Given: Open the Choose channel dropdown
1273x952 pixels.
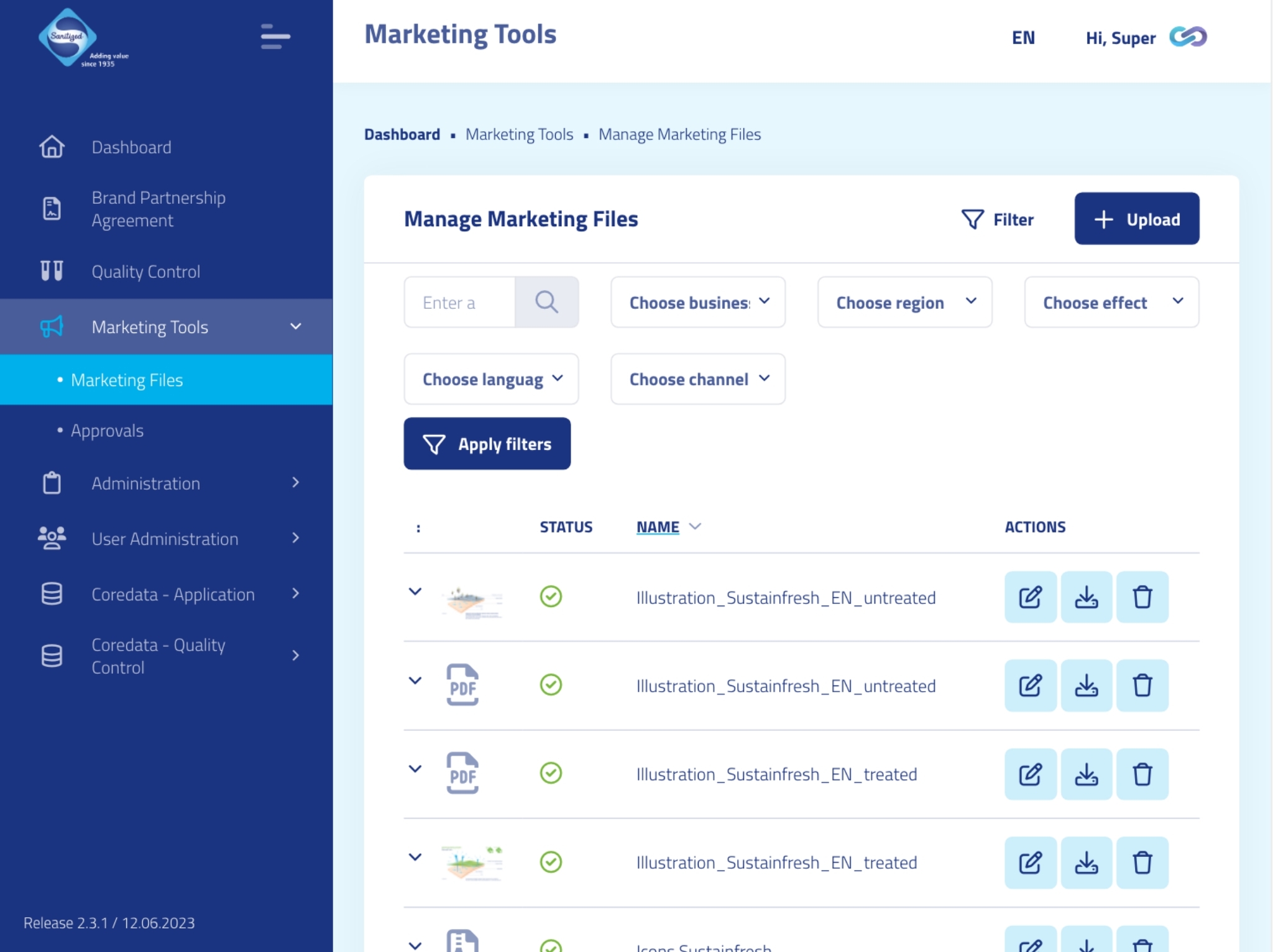Looking at the screenshot, I should [697, 379].
